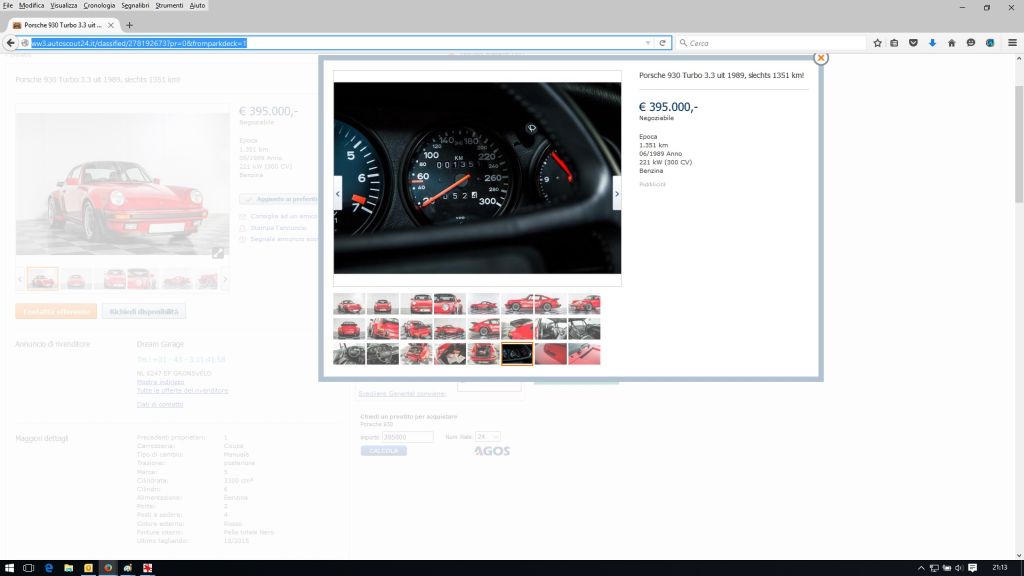Open the Firefox hamburger menu
Viewport: 1024px width, 576px height.
point(1012,43)
